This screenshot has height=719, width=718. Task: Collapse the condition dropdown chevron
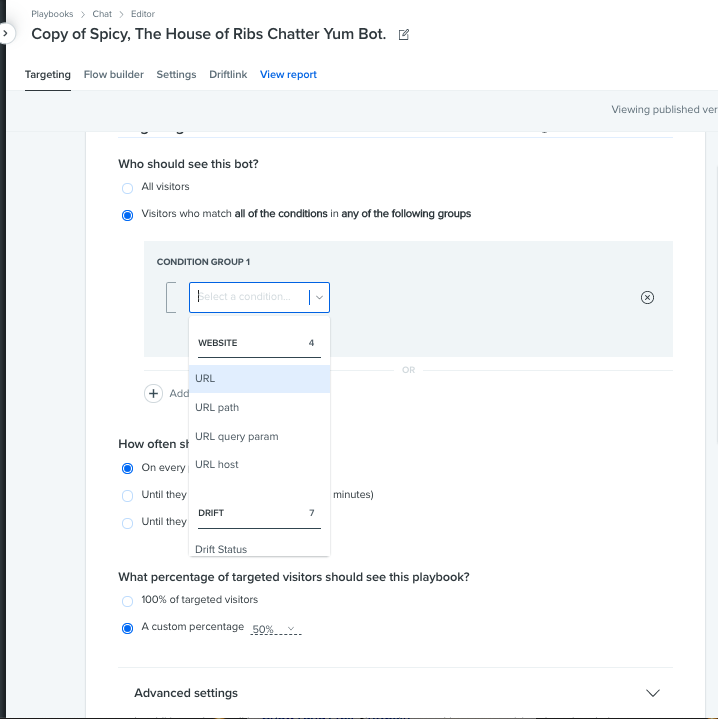(320, 297)
